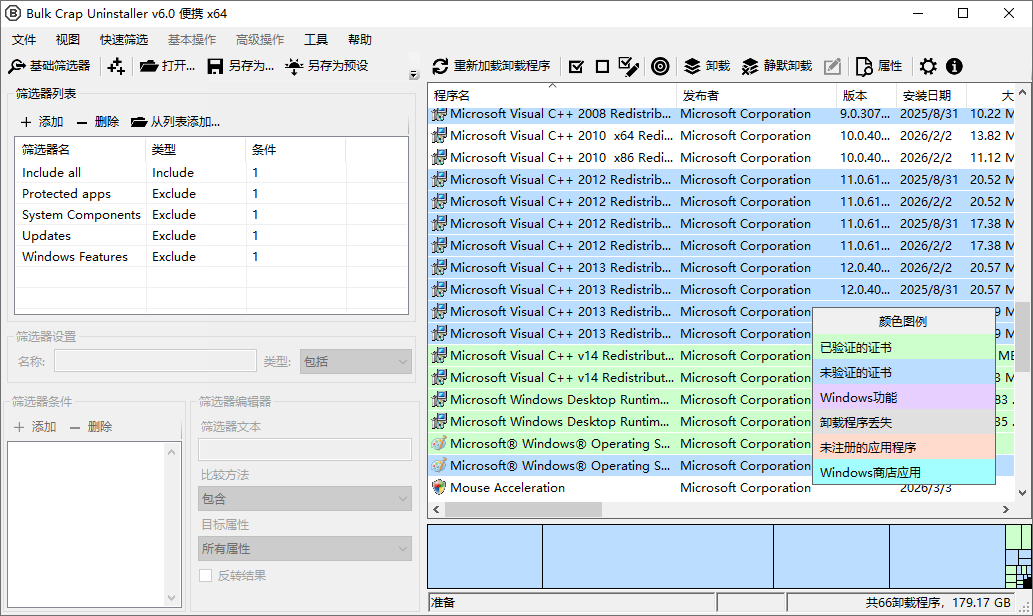This screenshot has width=1033, height=616.
Task: Run uninstall on selected programs
Action: 705,66
